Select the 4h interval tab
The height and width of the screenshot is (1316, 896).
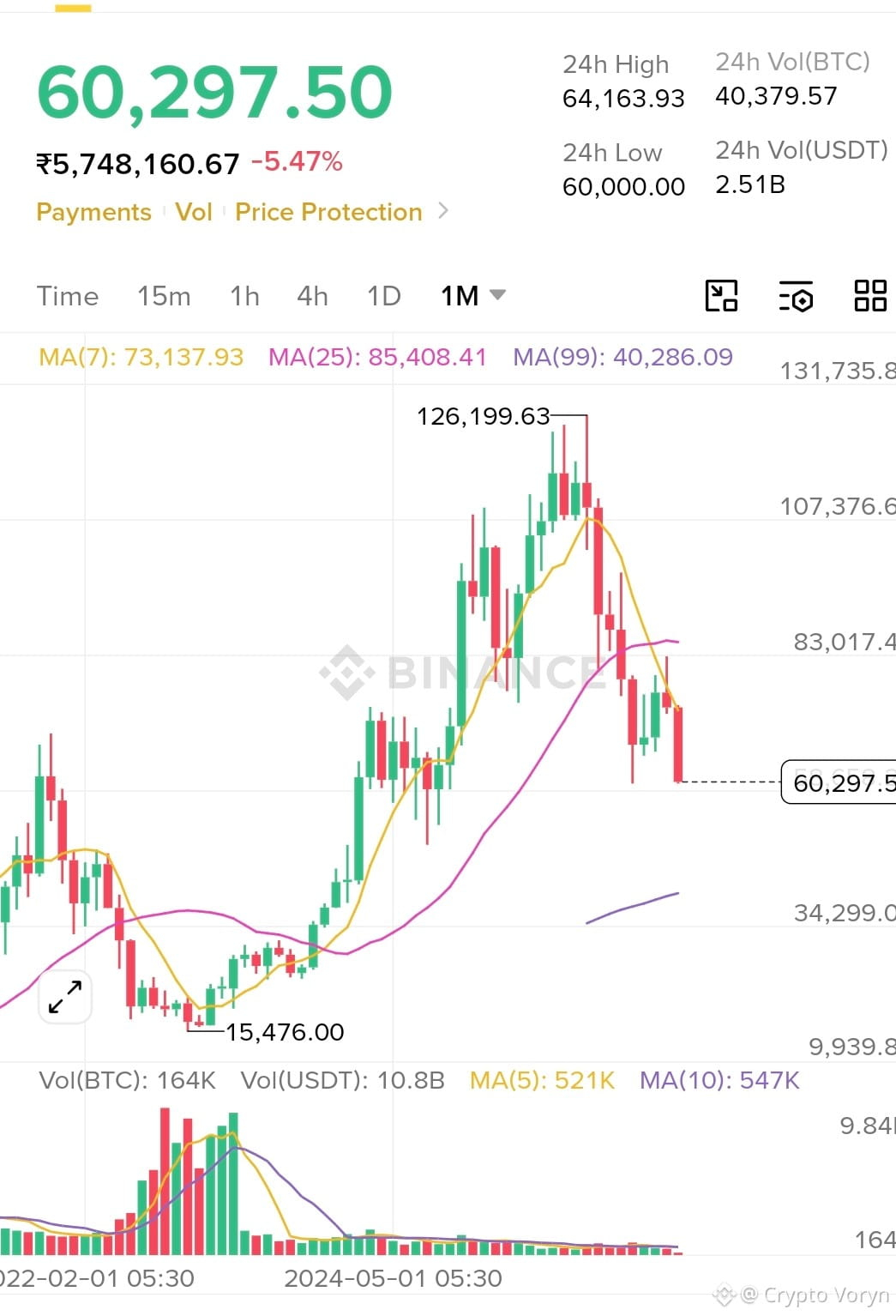coord(312,296)
